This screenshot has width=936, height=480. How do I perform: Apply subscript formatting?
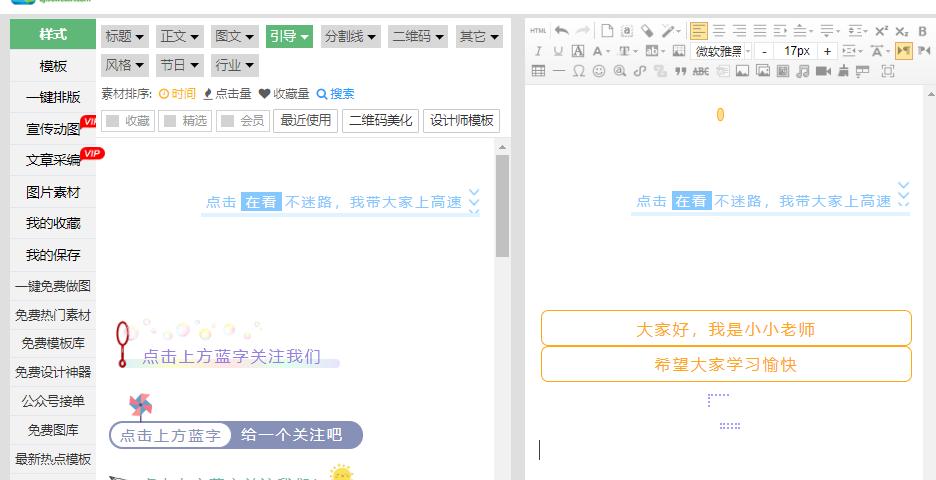[x=901, y=31]
